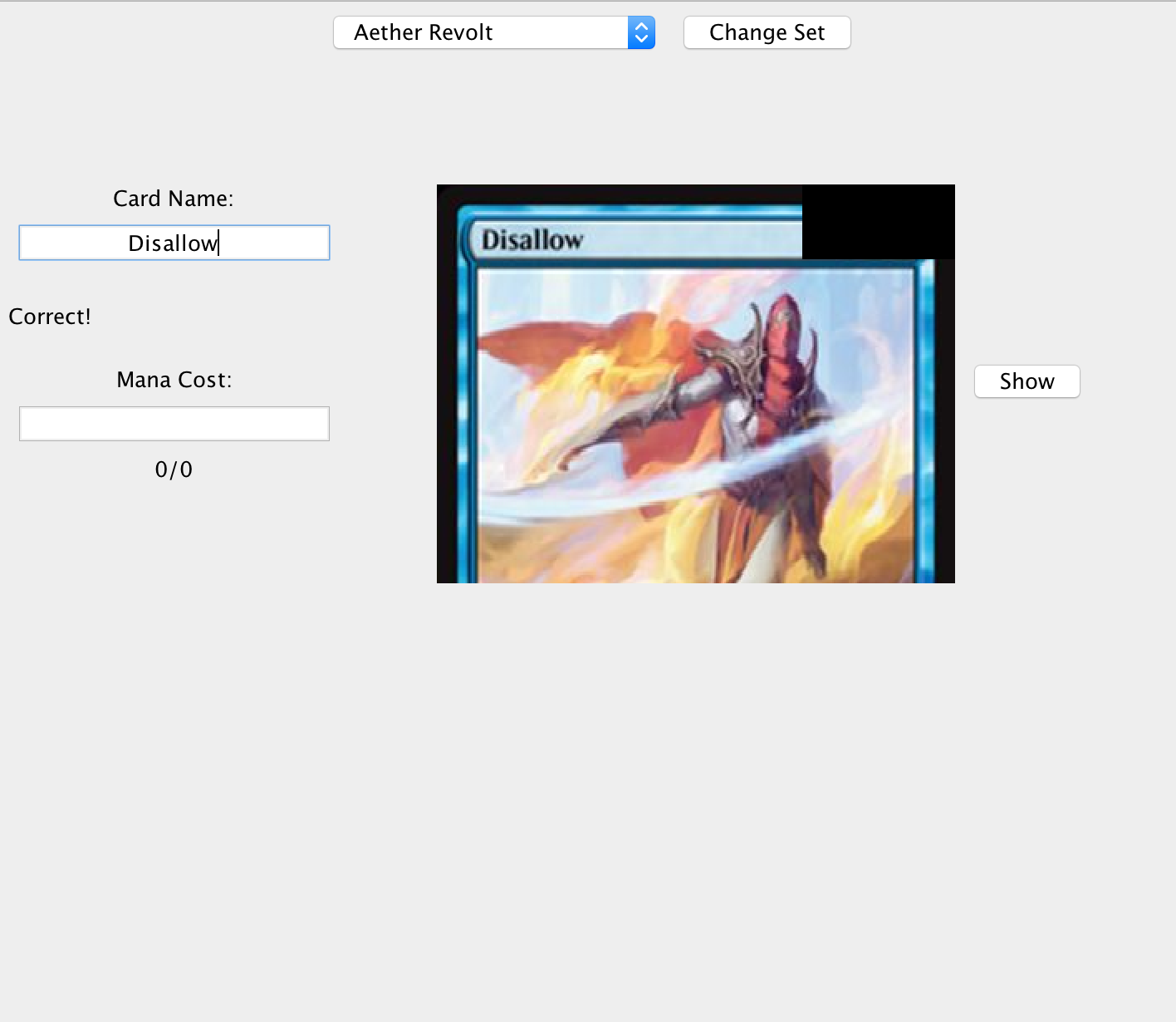Click the Mana Cost input field
The image size is (1176, 1022).
[x=174, y=424]
